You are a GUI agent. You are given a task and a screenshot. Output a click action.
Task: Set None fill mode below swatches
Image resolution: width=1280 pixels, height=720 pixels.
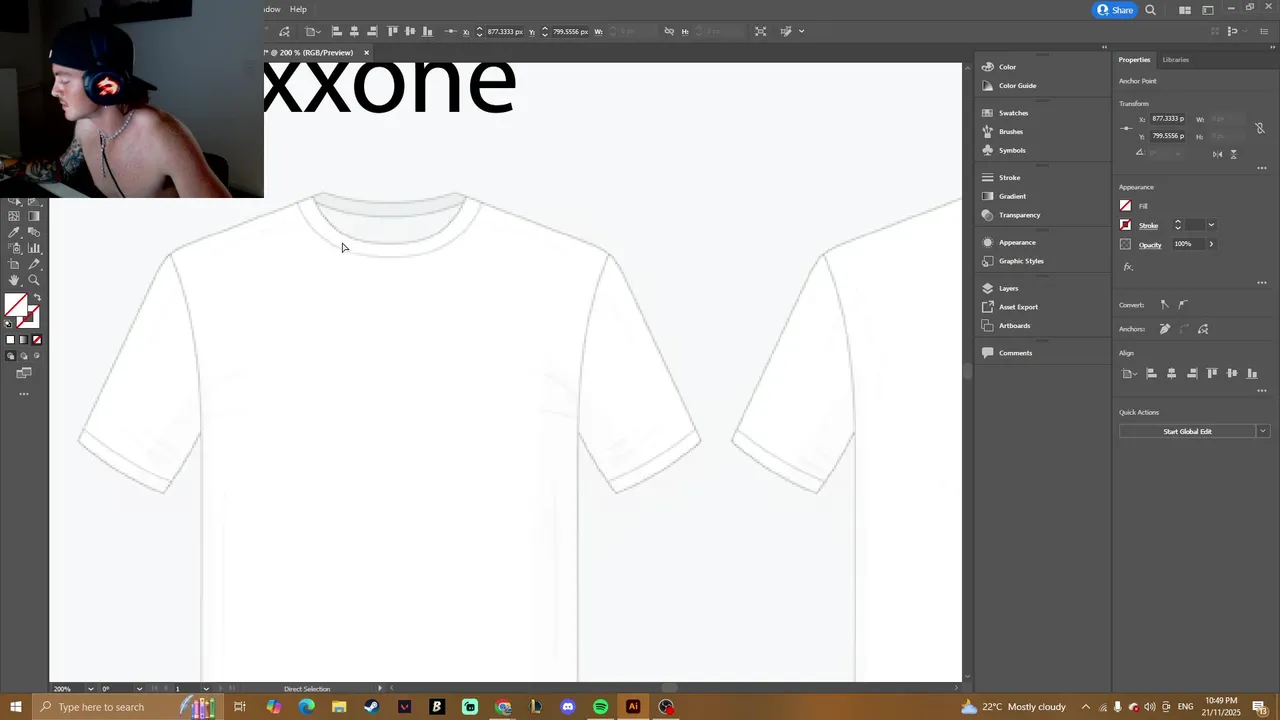tap(37, 339)
